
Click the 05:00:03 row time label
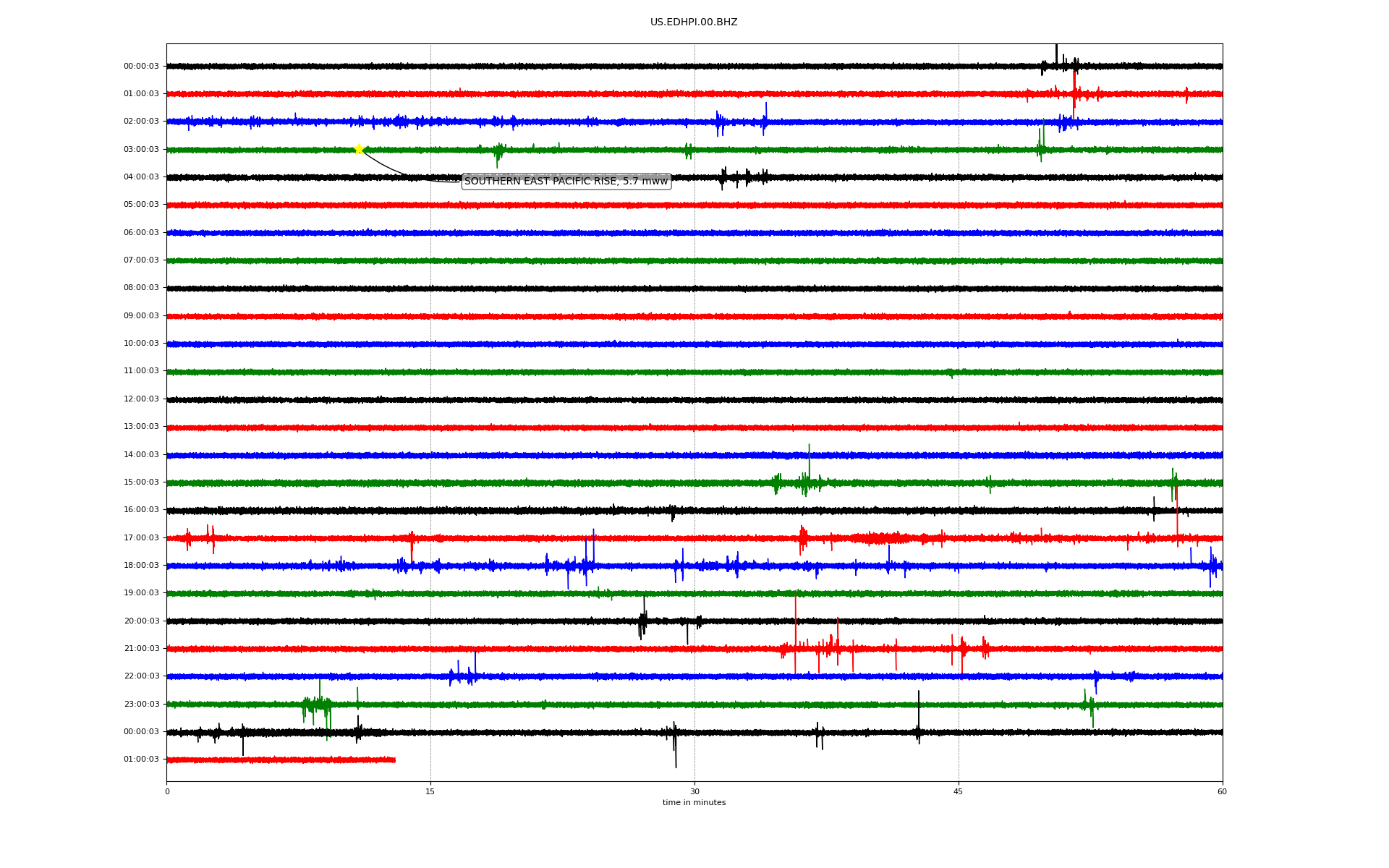(141, 204)
